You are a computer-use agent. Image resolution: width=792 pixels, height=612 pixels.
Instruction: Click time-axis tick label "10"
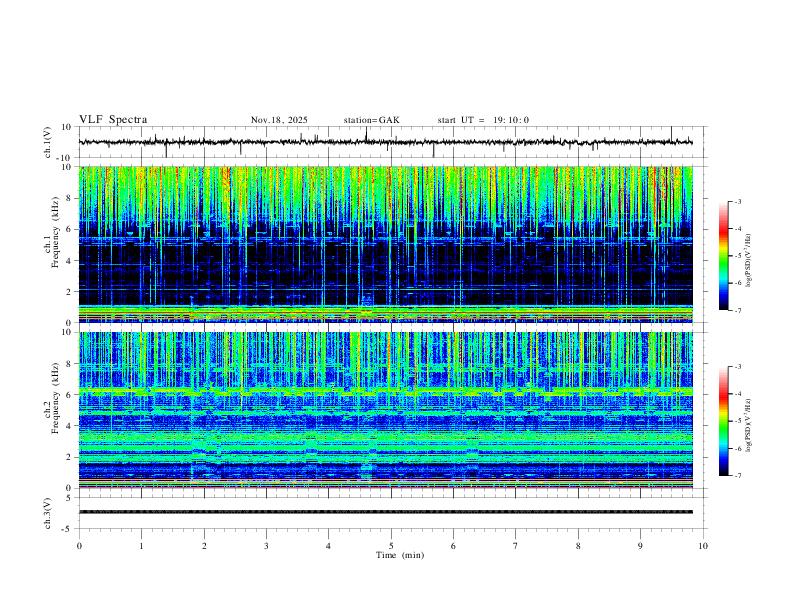point(703,546)
